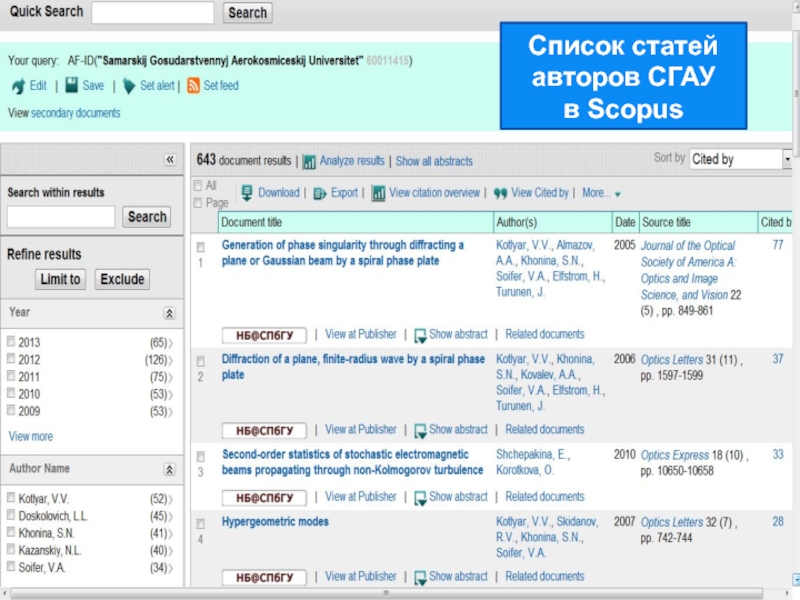Open View citation overview chart icon
The width and height of the screenshot is (800, 600).
point(379,193)
